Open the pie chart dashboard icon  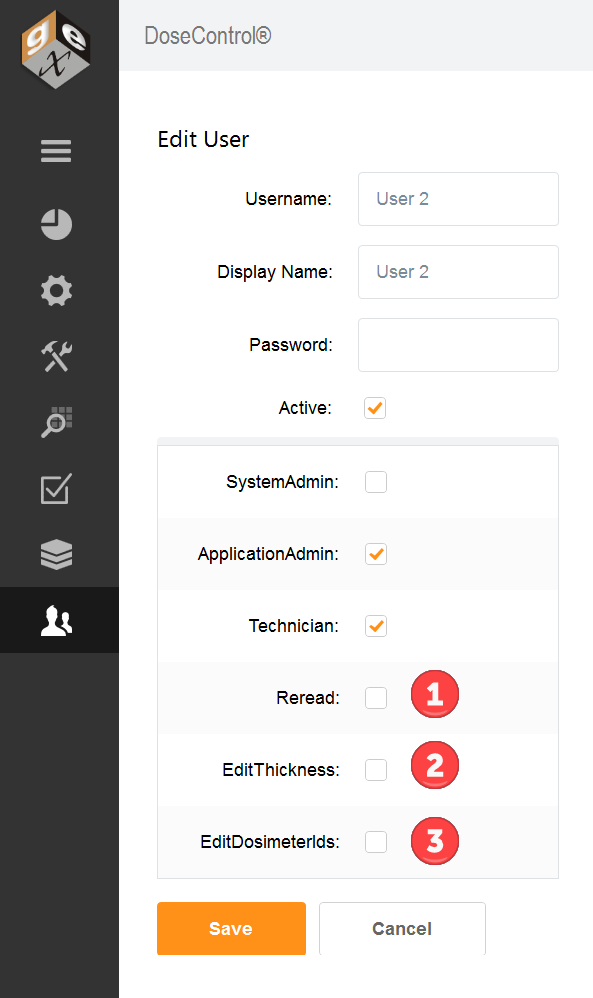point(56,224)
